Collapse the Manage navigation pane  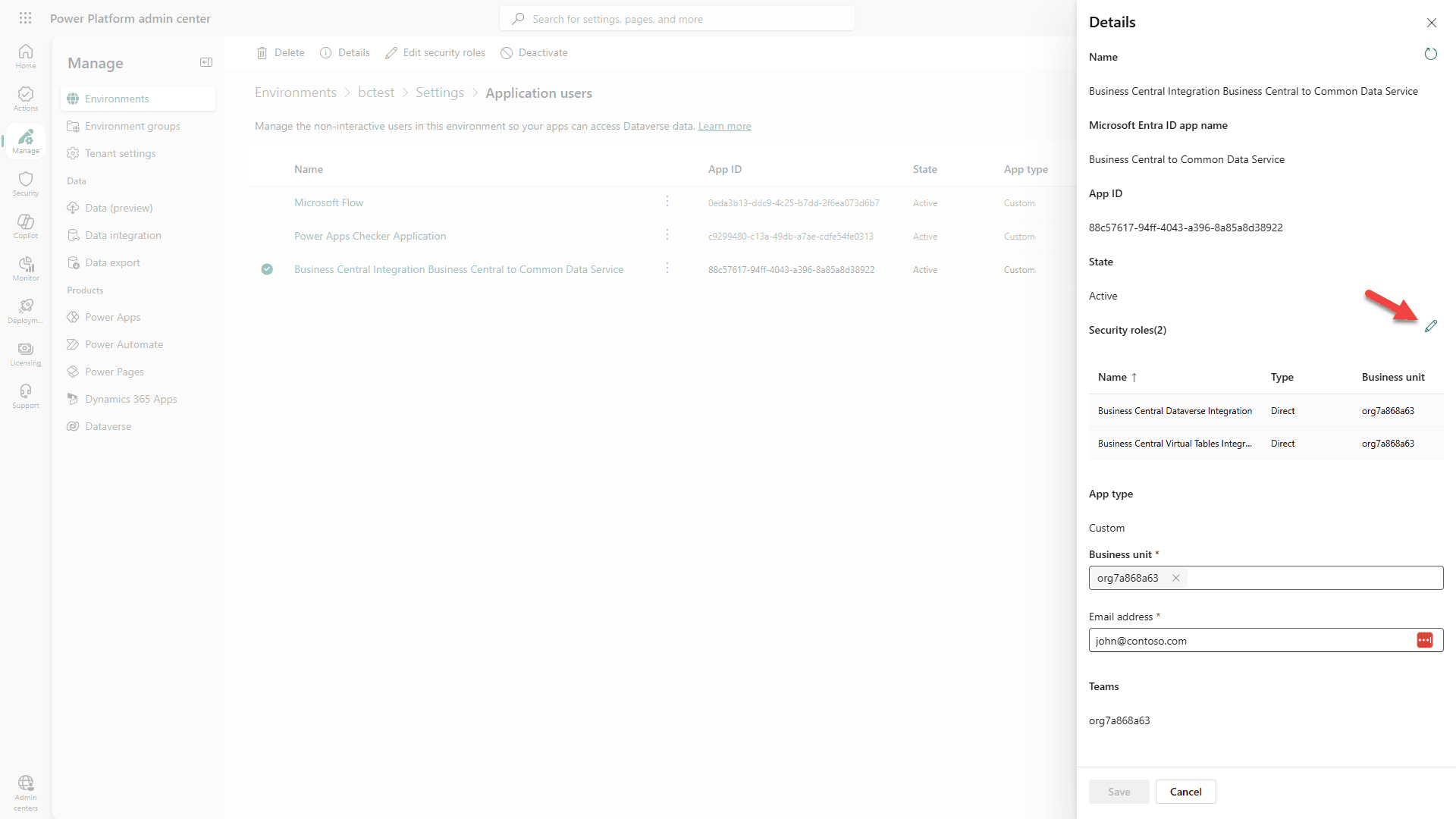pyautogui.click(x=206, y=62)
